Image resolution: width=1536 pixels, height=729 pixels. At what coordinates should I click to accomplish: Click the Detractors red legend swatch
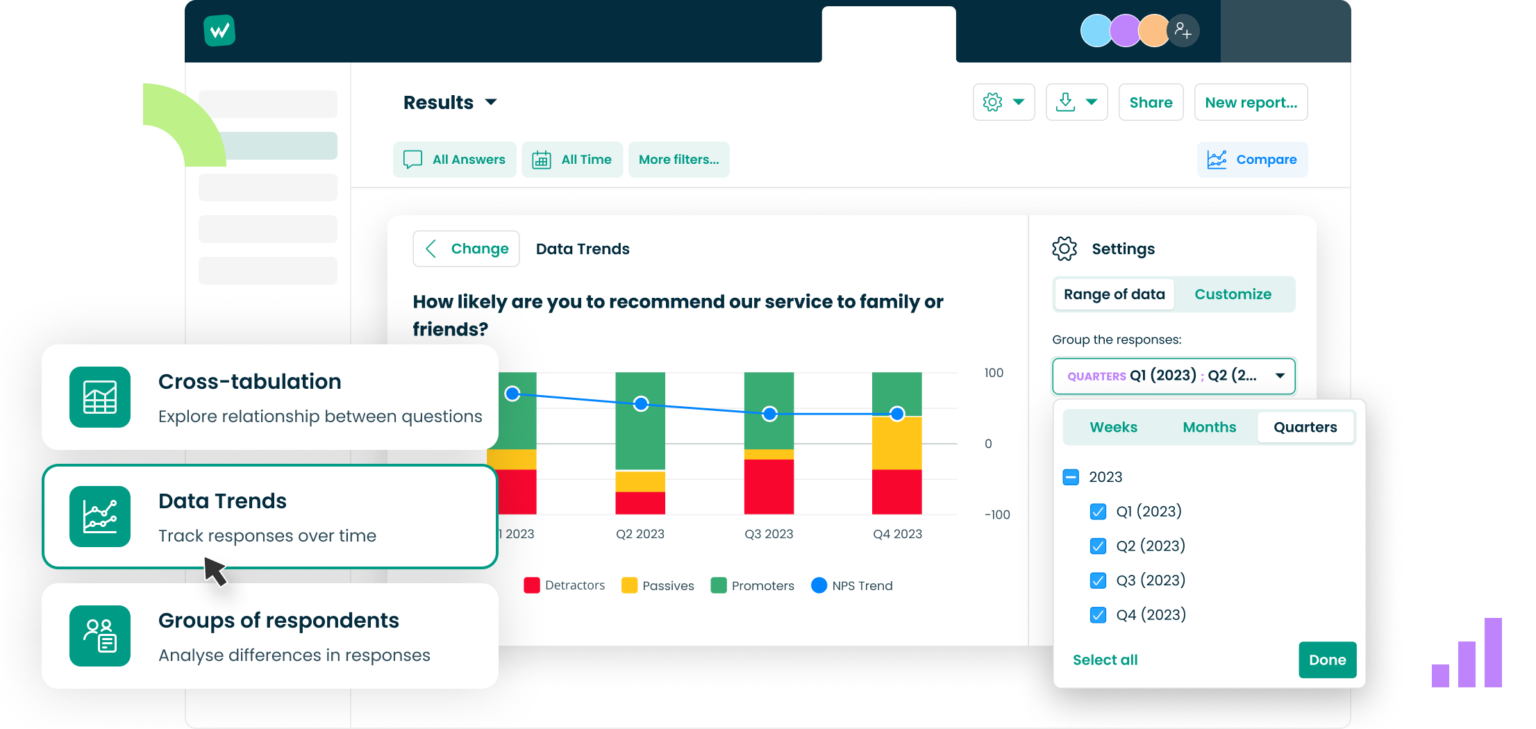(x=530, y=585)
